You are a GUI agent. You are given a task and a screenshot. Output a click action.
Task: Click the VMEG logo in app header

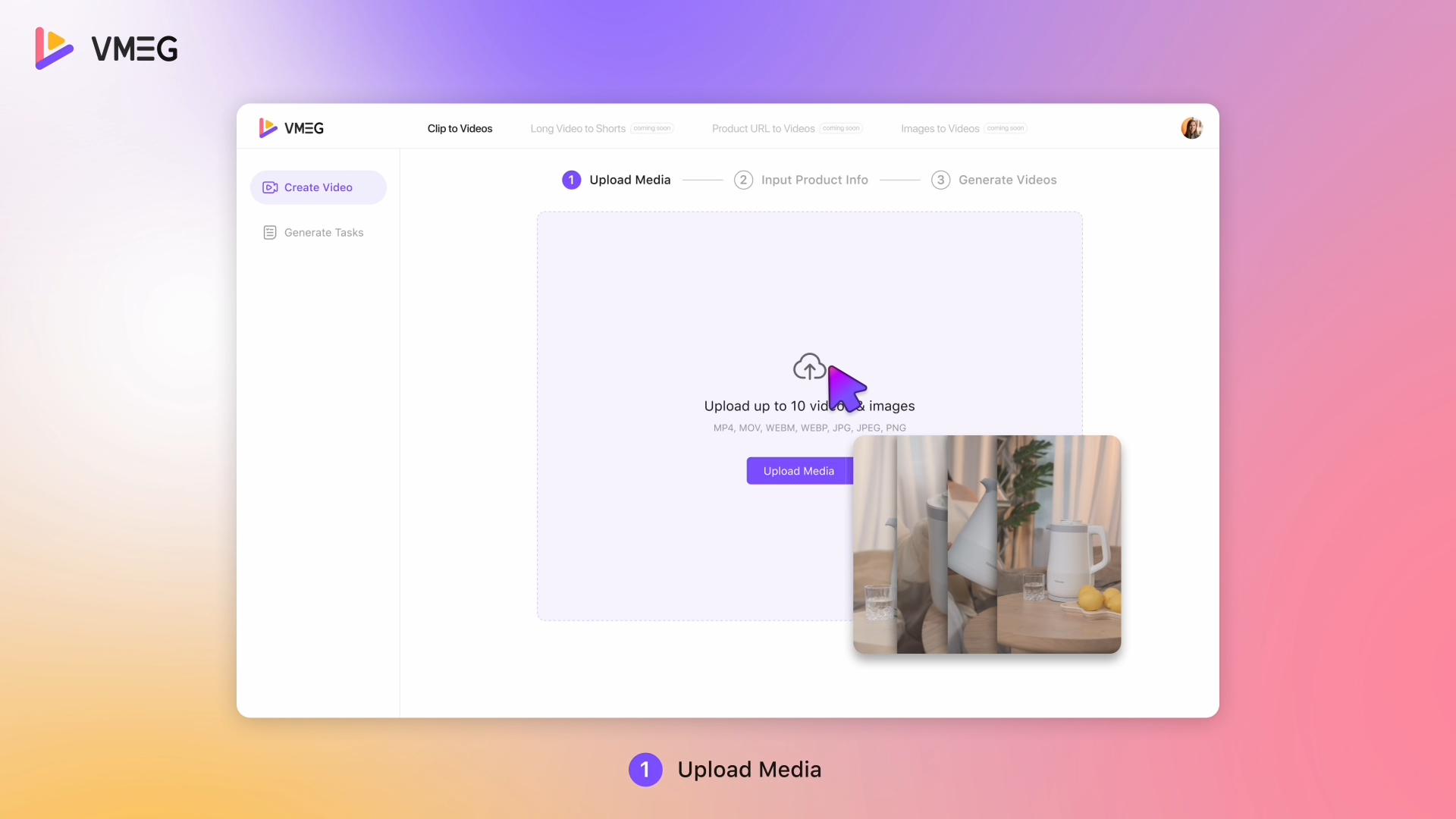click(x=291, y=128)
